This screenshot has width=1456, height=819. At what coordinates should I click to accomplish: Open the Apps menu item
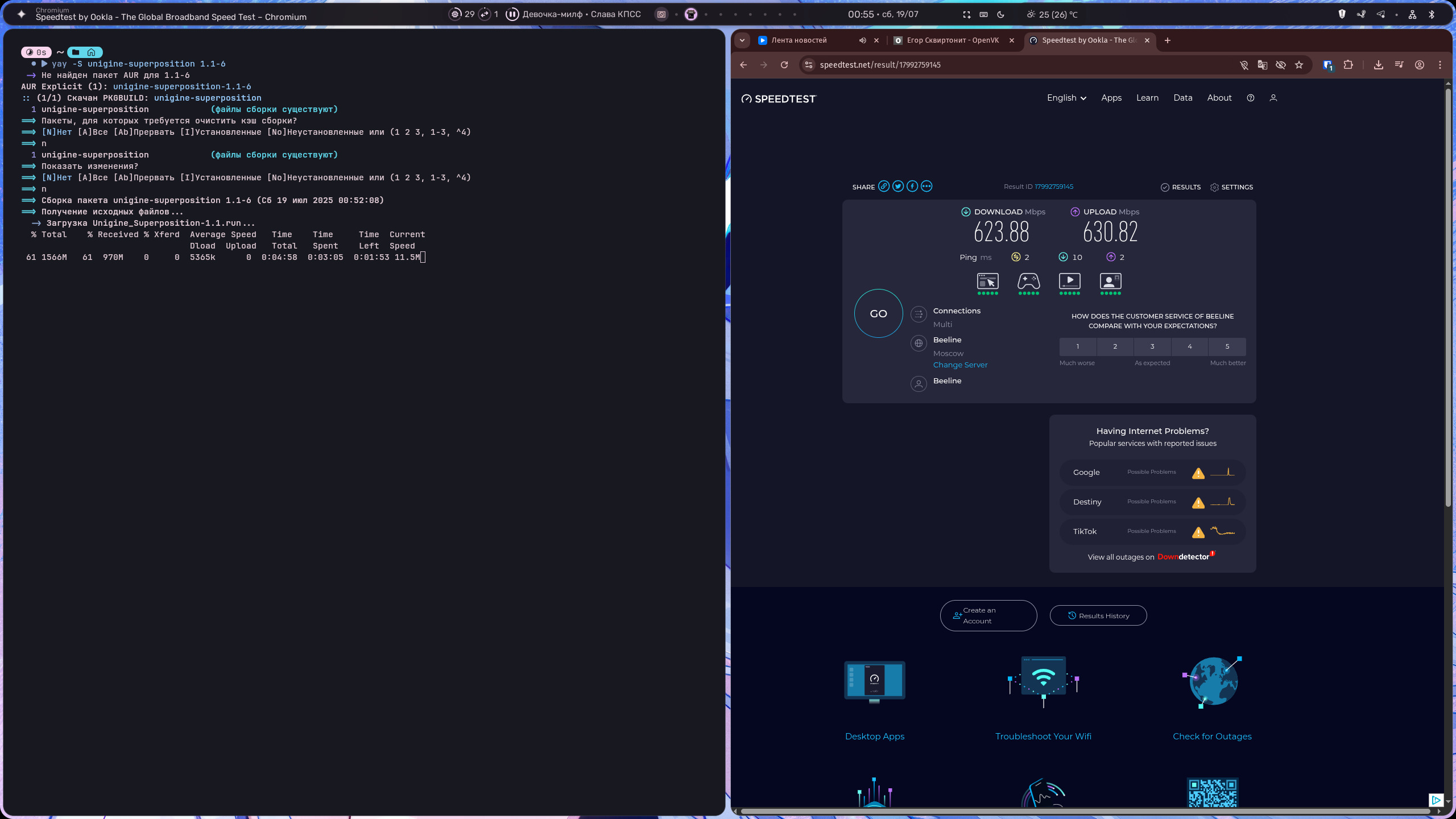coord(1111,98)
